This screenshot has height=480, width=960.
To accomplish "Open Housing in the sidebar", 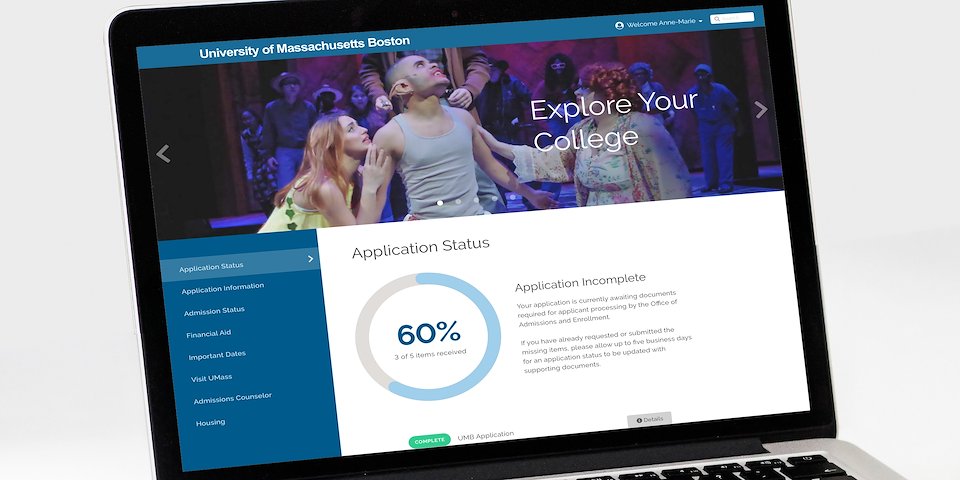I will (x=211, y=422).
